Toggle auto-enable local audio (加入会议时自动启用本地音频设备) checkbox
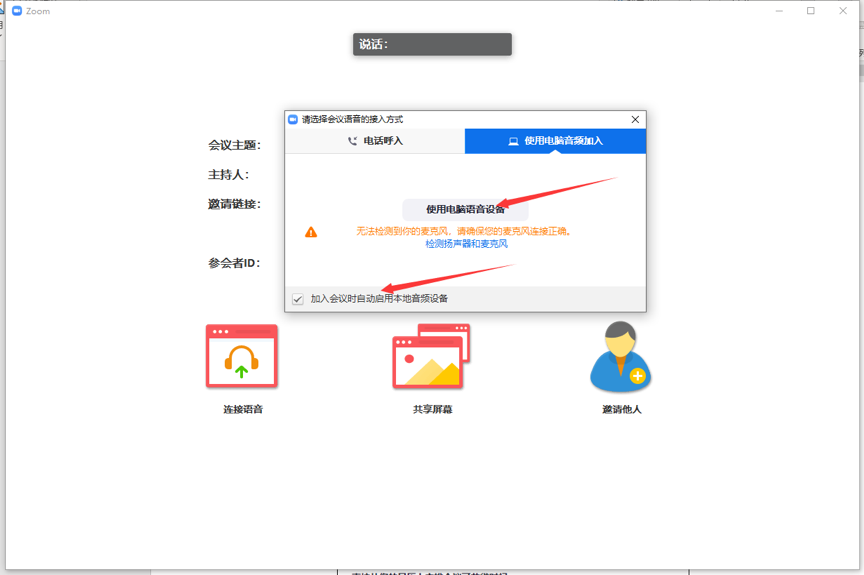The height and width of the screenshot is (575, 864). coord(298,299)
